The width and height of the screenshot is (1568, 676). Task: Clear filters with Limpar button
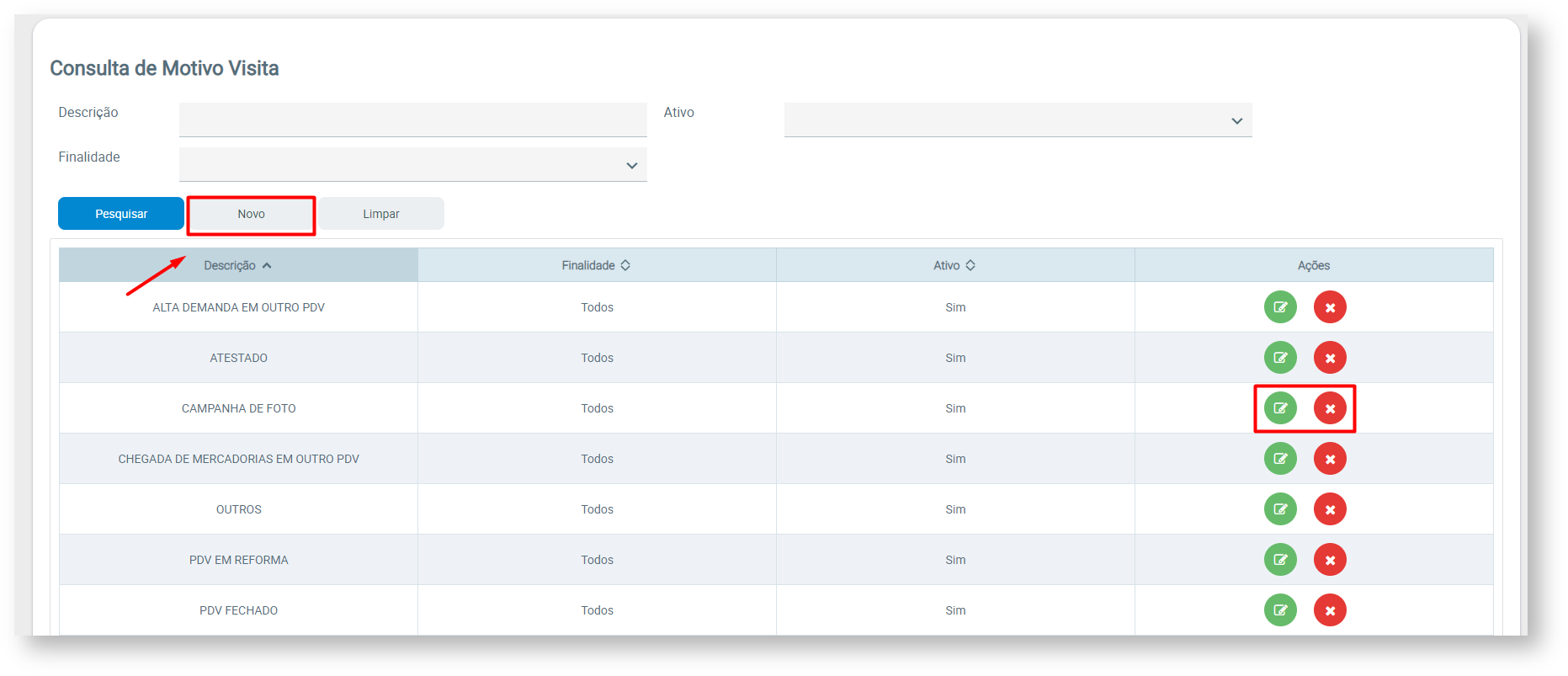pos(381,214)
